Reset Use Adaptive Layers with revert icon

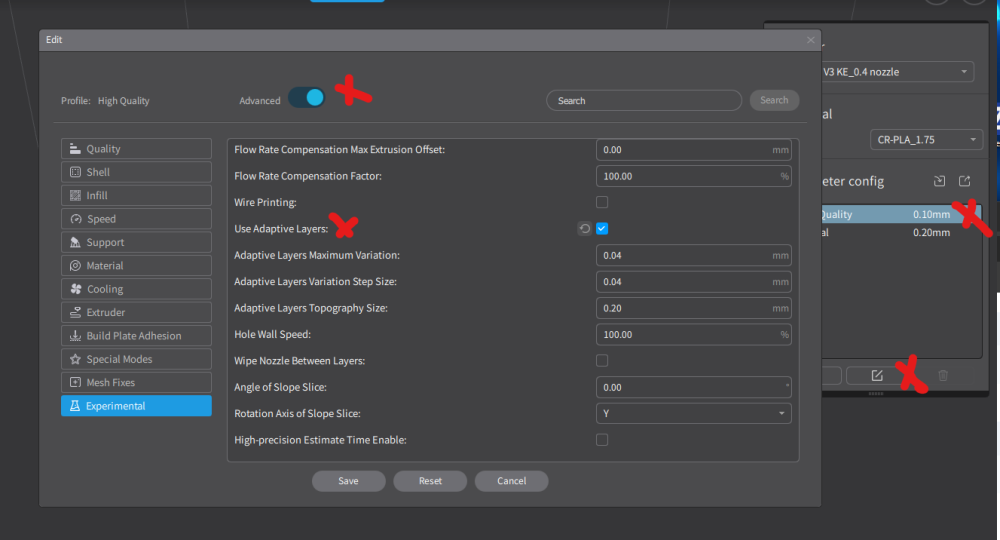tap(584, 228)
